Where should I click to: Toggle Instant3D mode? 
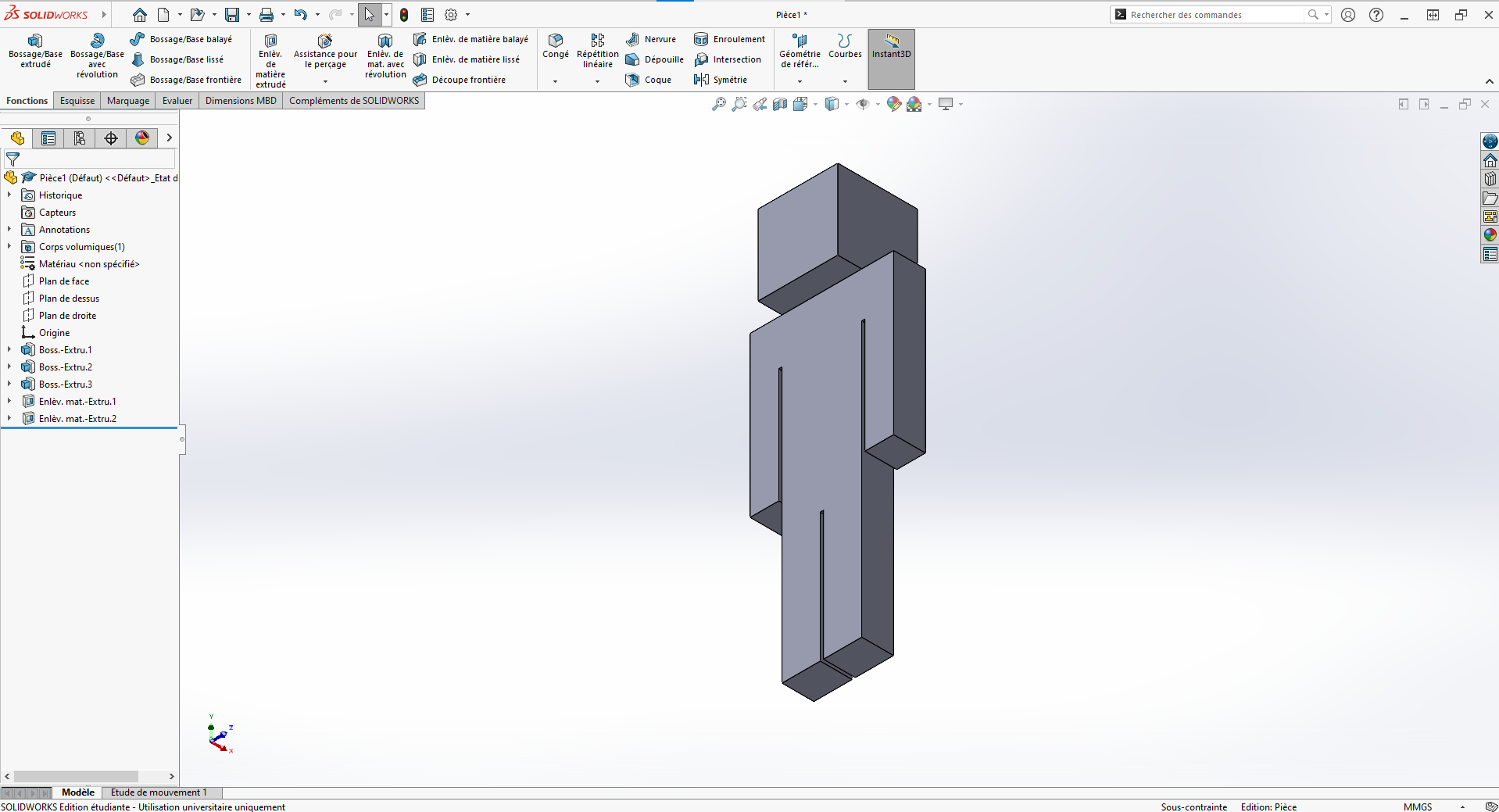coord(892,59)
